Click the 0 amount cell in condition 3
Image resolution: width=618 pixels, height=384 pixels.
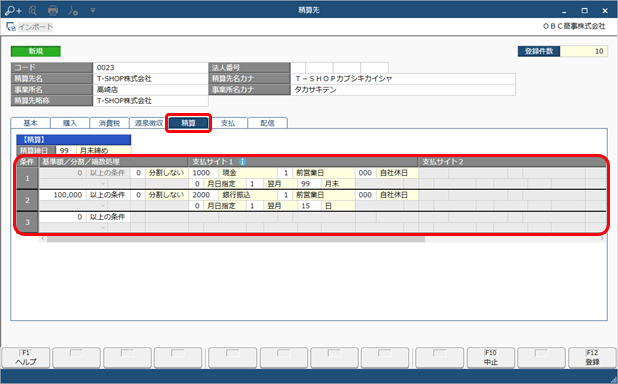[62, 217]
